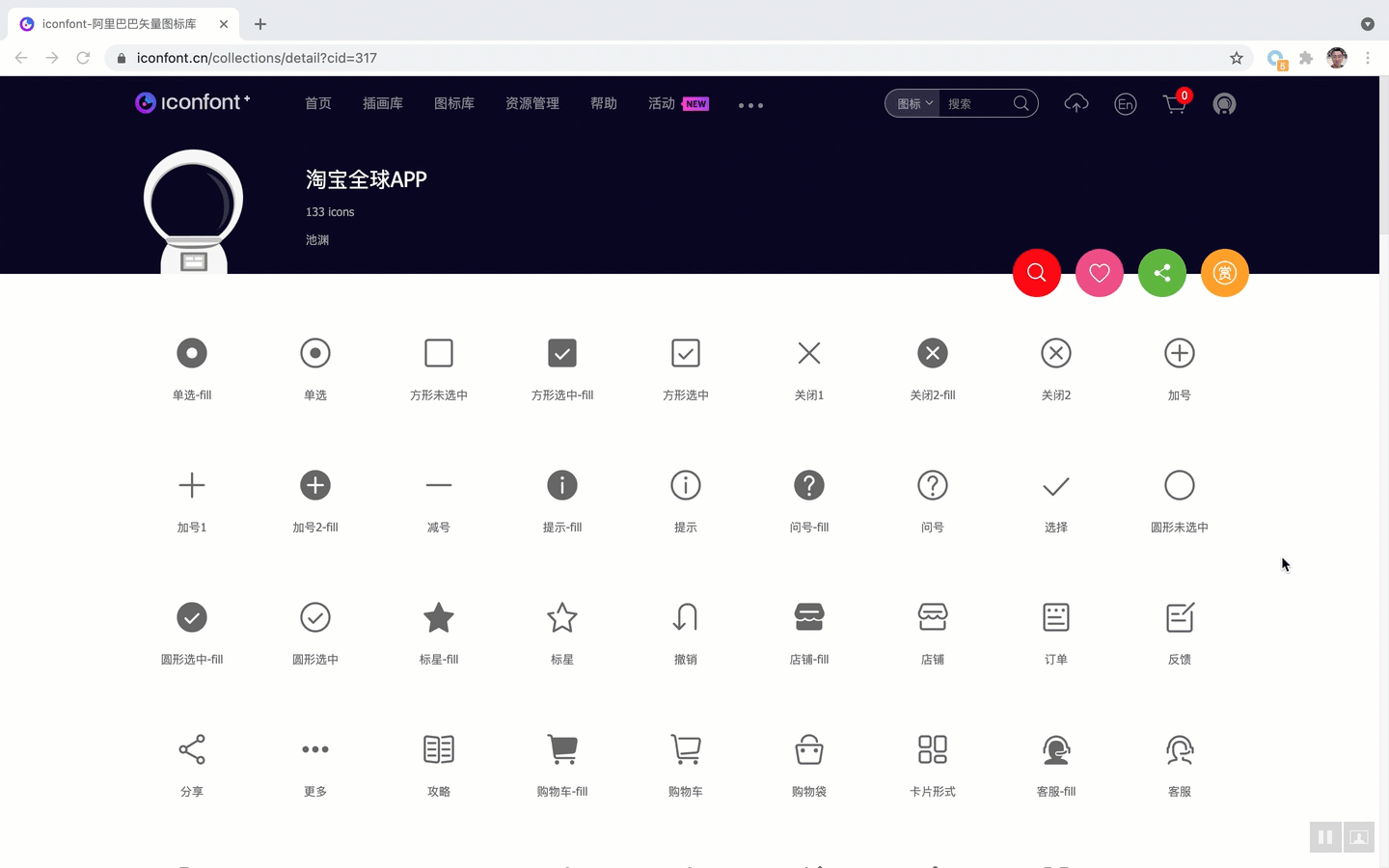Screen dimensions: 1389x868
Task: Click the 购物车 outlined cart icon
Action: (x=686, y=749)
